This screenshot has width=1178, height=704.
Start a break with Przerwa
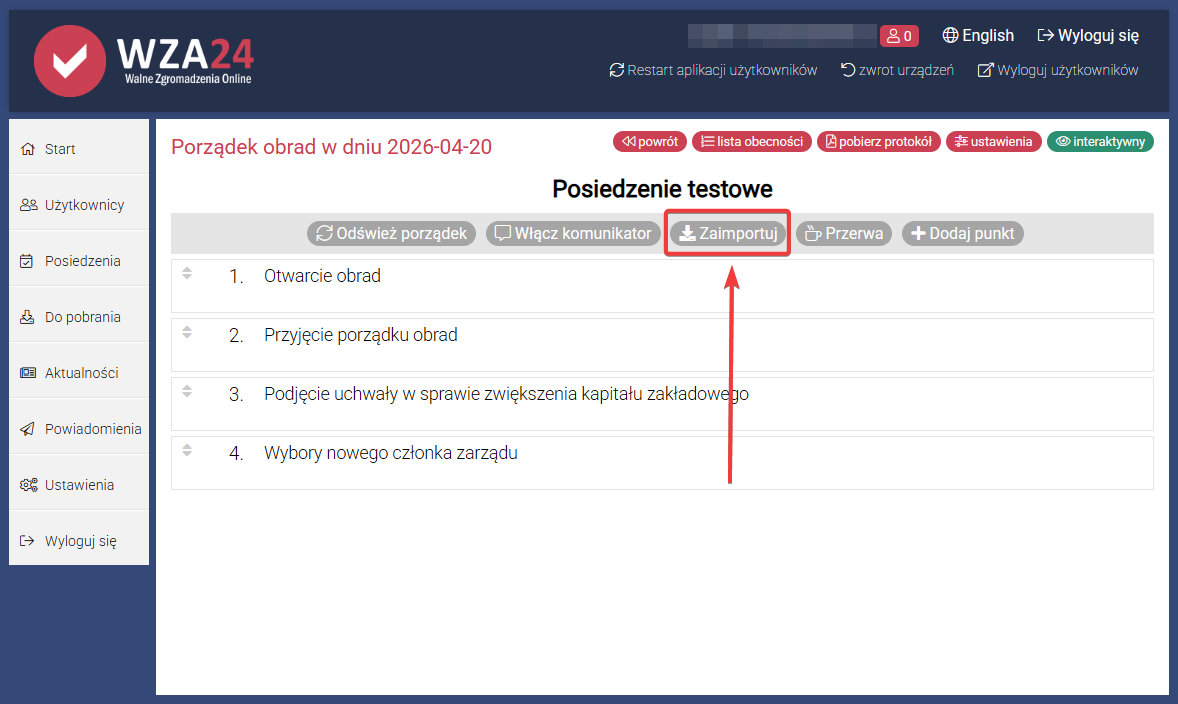[x=843, y=233]
